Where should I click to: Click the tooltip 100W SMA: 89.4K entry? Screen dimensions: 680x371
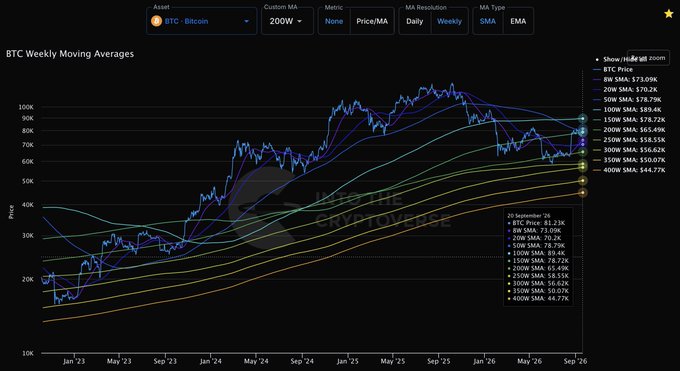click(x=536, y=253)
